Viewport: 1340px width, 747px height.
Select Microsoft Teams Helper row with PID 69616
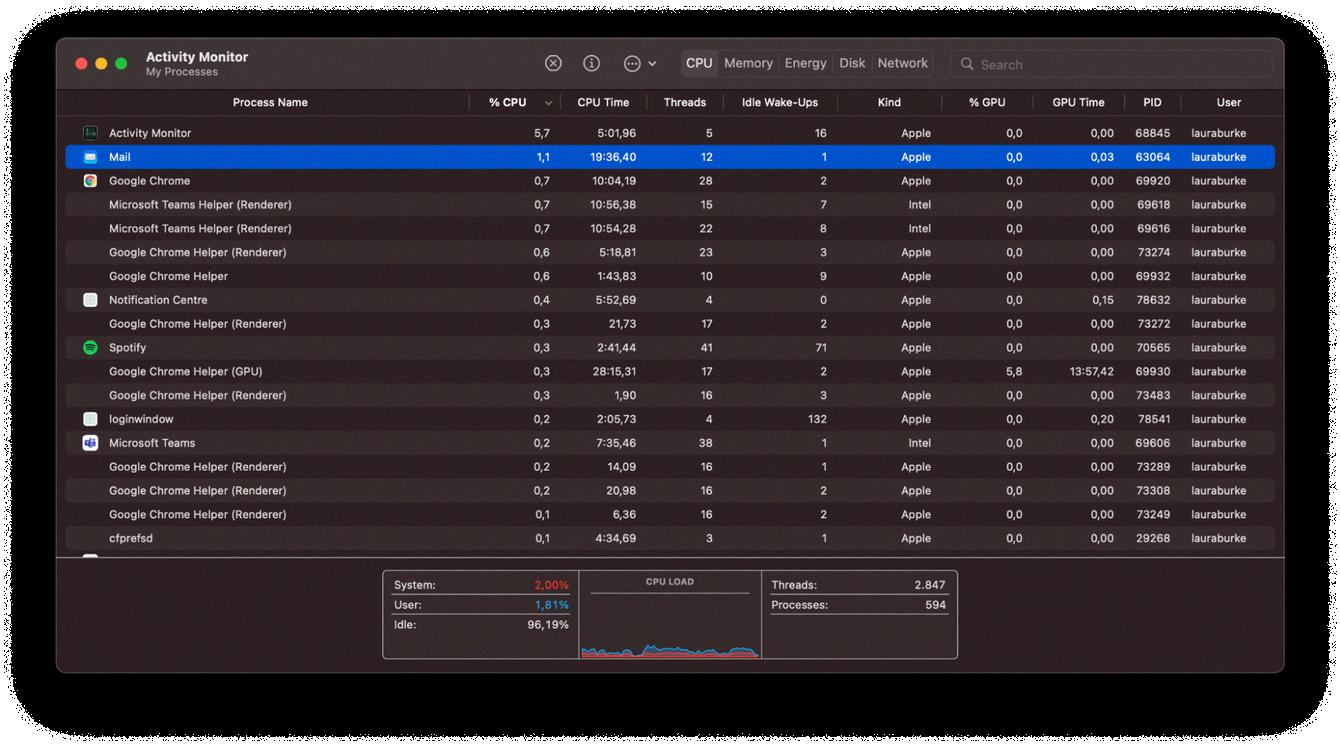coord(670,229)
